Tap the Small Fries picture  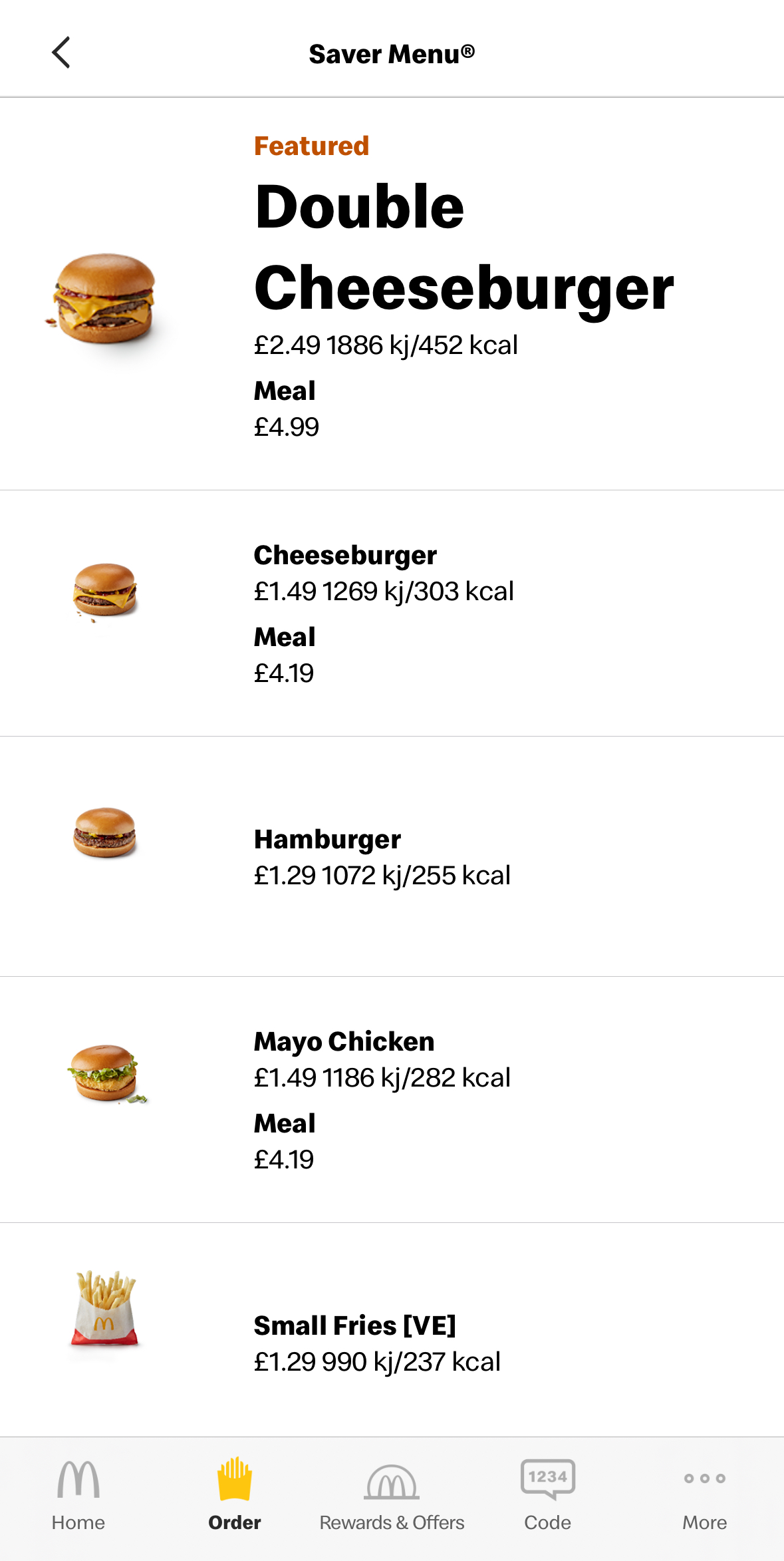pos(104,1308)
